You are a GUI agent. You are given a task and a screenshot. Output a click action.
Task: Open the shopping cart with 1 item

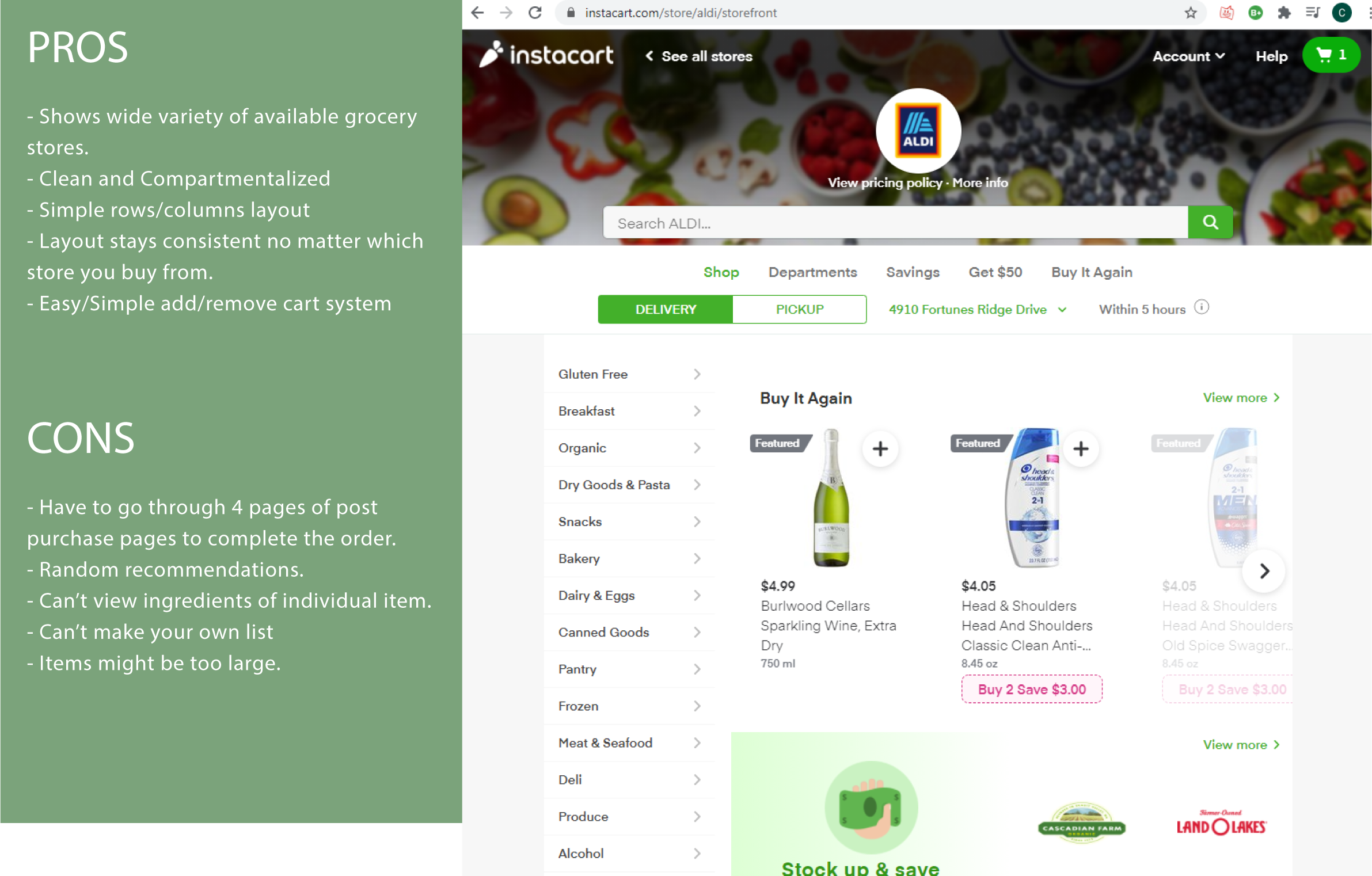coord(1331,55)
